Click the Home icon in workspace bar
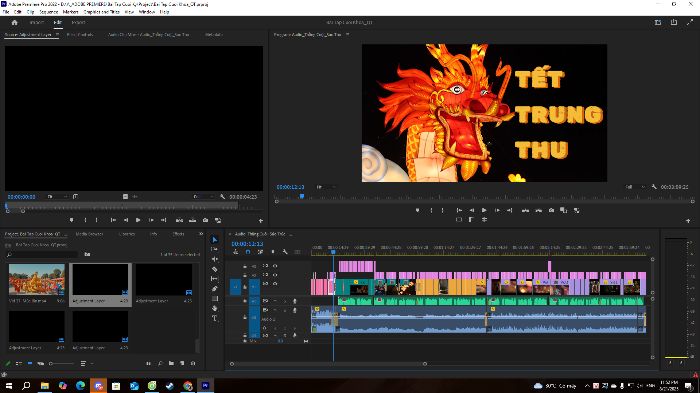Viewport: 700px width, 393px height. point(14,22)
